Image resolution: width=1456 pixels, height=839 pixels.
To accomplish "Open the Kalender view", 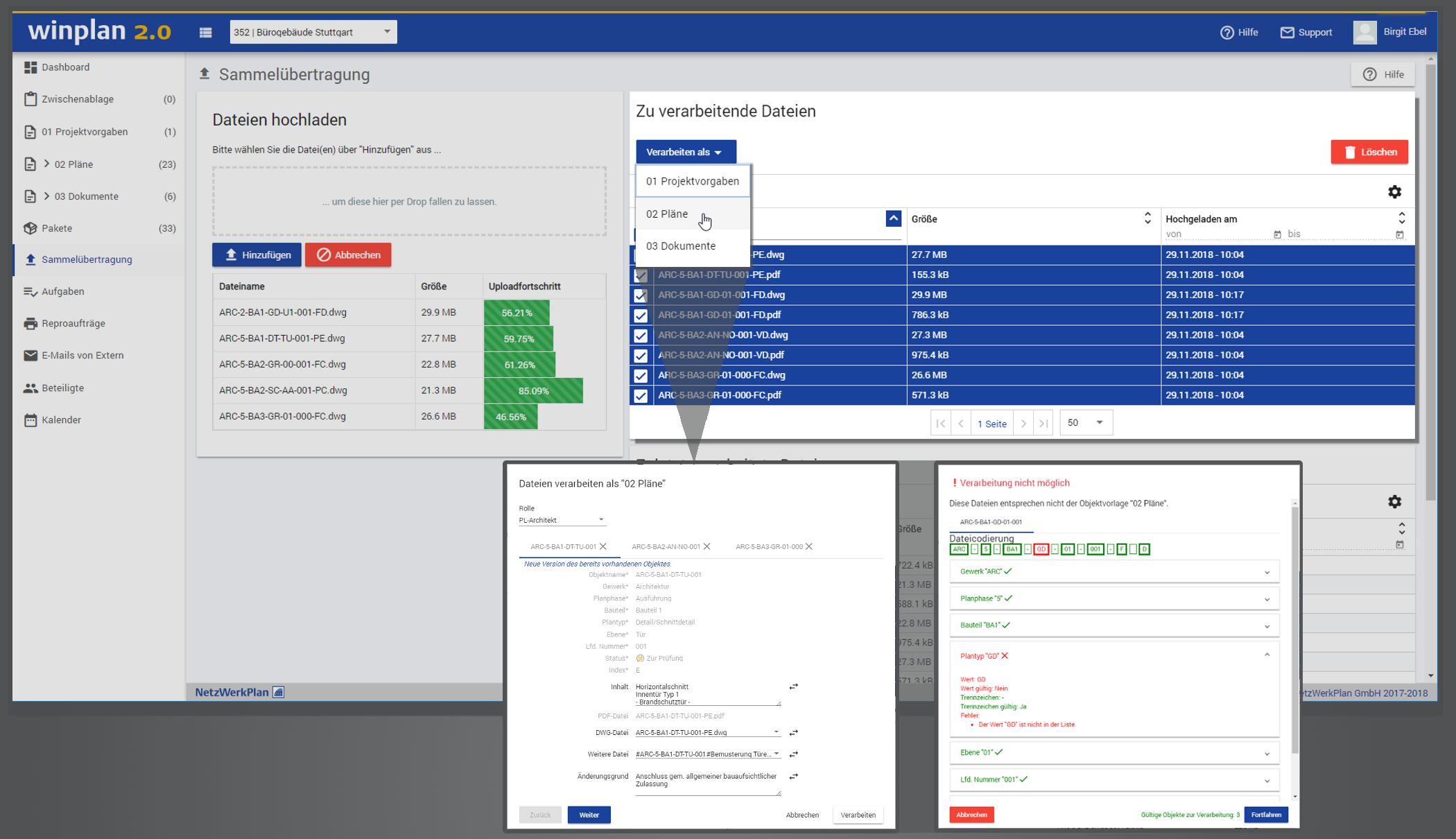I will click(61, 419).
